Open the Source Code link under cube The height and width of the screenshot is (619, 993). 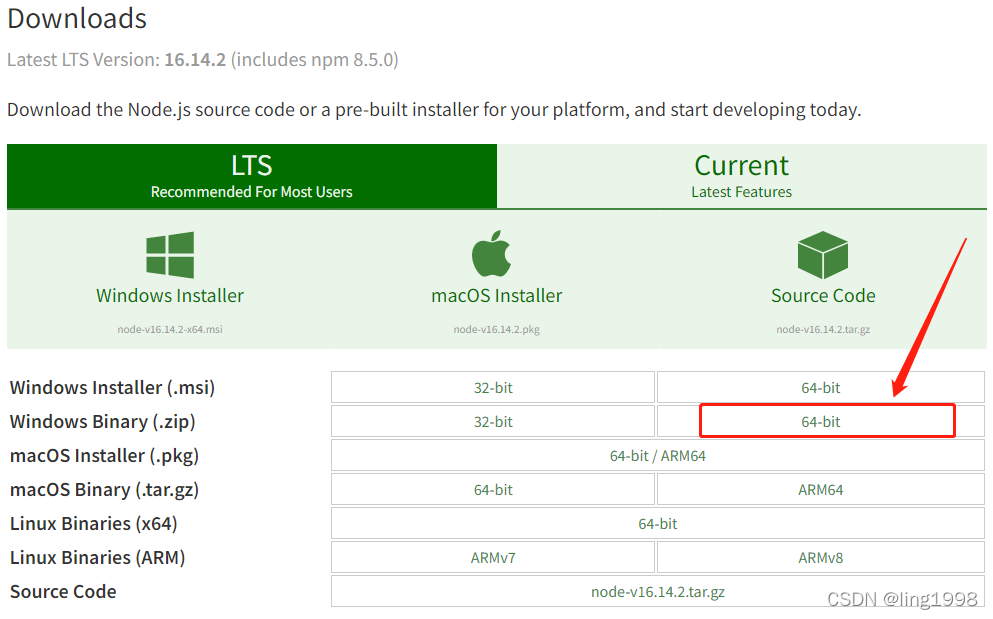[823, 296]
